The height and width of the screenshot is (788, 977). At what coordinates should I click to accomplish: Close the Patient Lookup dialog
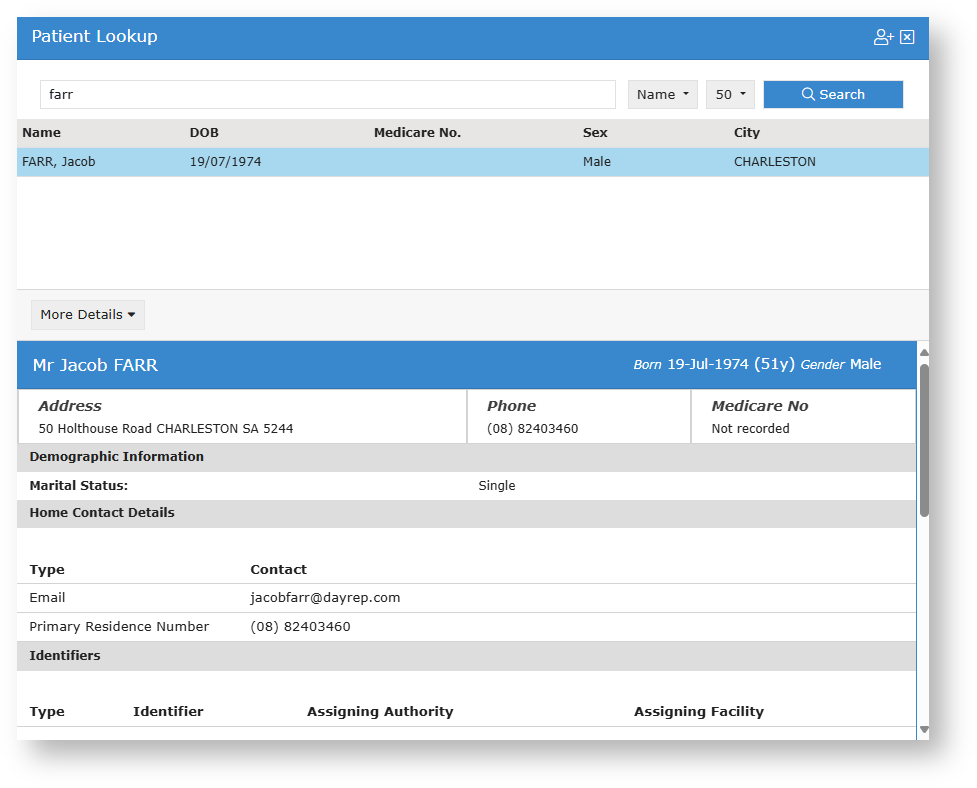point(907,37)
